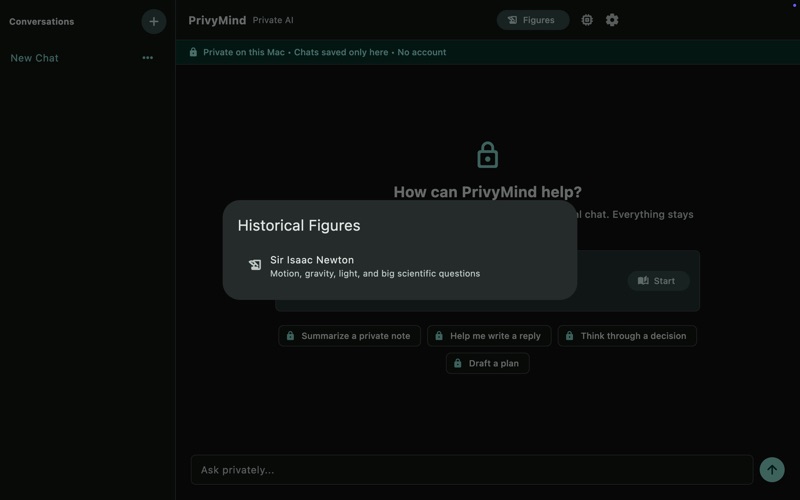This screenshot has height=500, width=800.
Task: Open the New Chat options ellipsis
Action: [147, 58]
